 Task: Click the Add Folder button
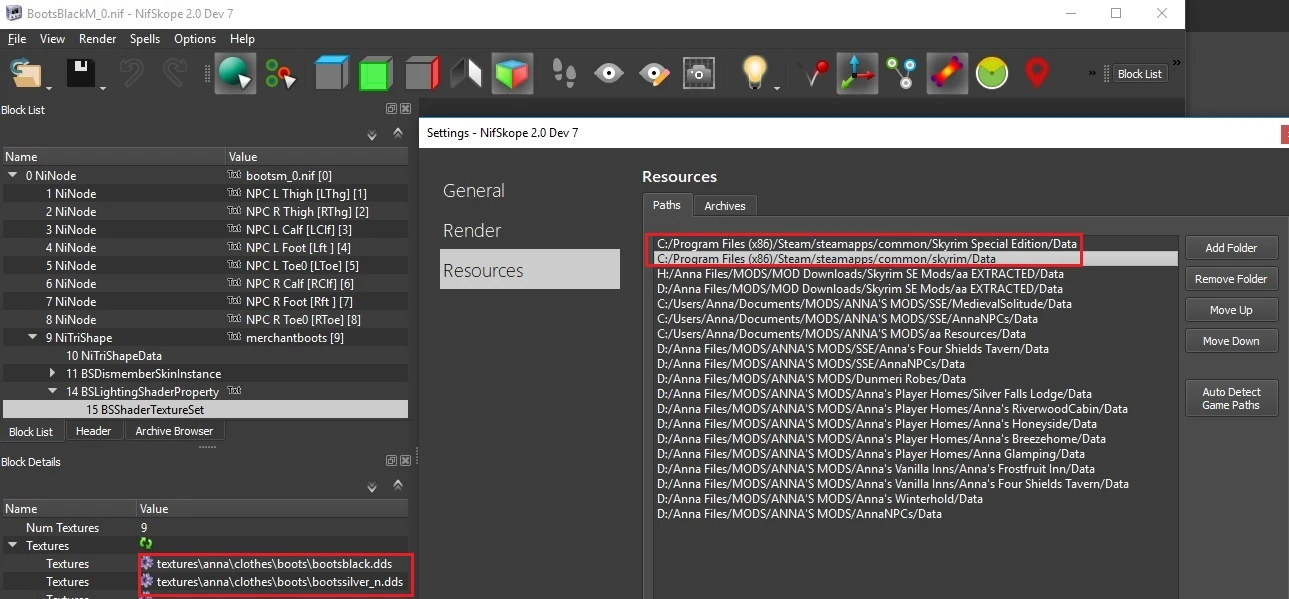click(x=1231, y=248)
